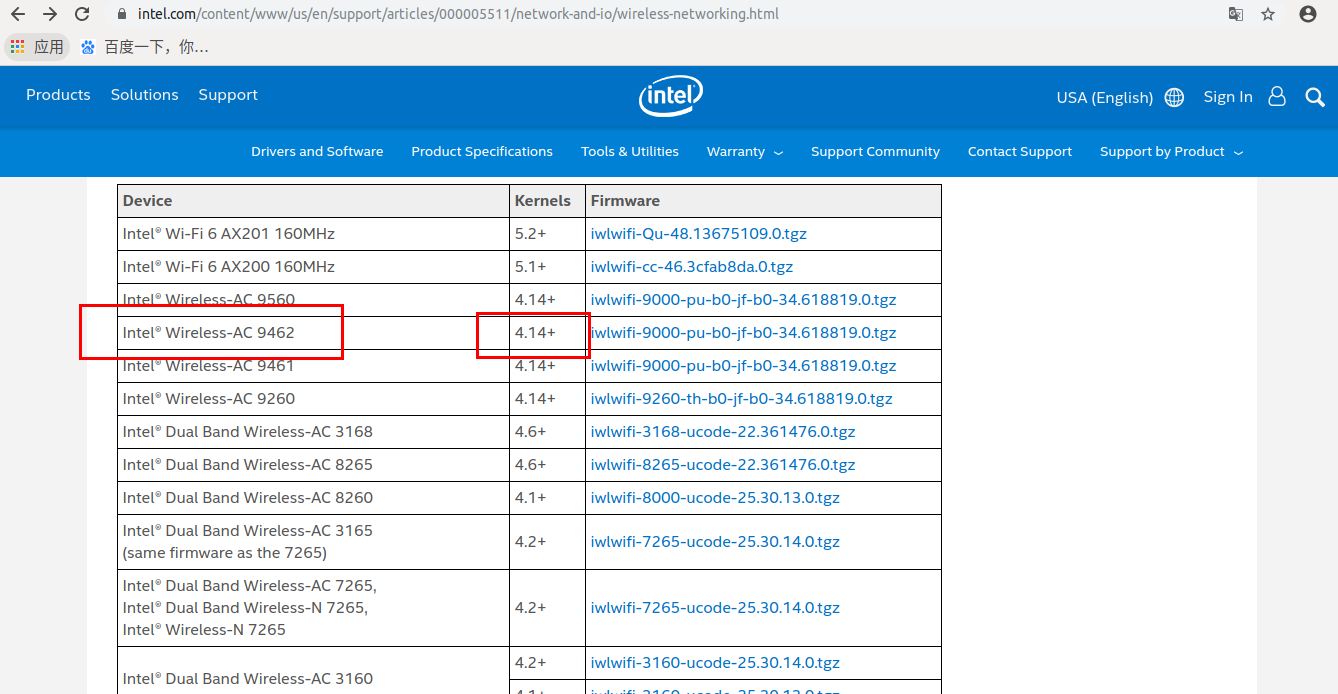
Task: Open Support Community
Action: pos(875,152)
